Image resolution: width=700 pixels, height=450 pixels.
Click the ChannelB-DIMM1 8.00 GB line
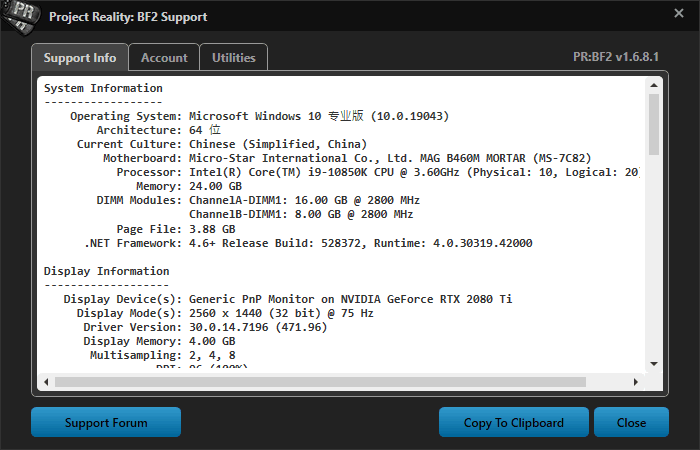[301, 214]
